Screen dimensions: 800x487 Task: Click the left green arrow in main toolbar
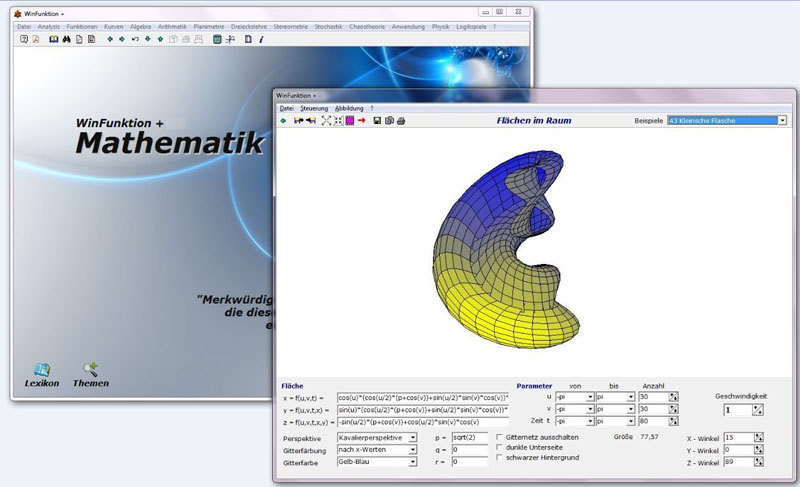(110, 39)
